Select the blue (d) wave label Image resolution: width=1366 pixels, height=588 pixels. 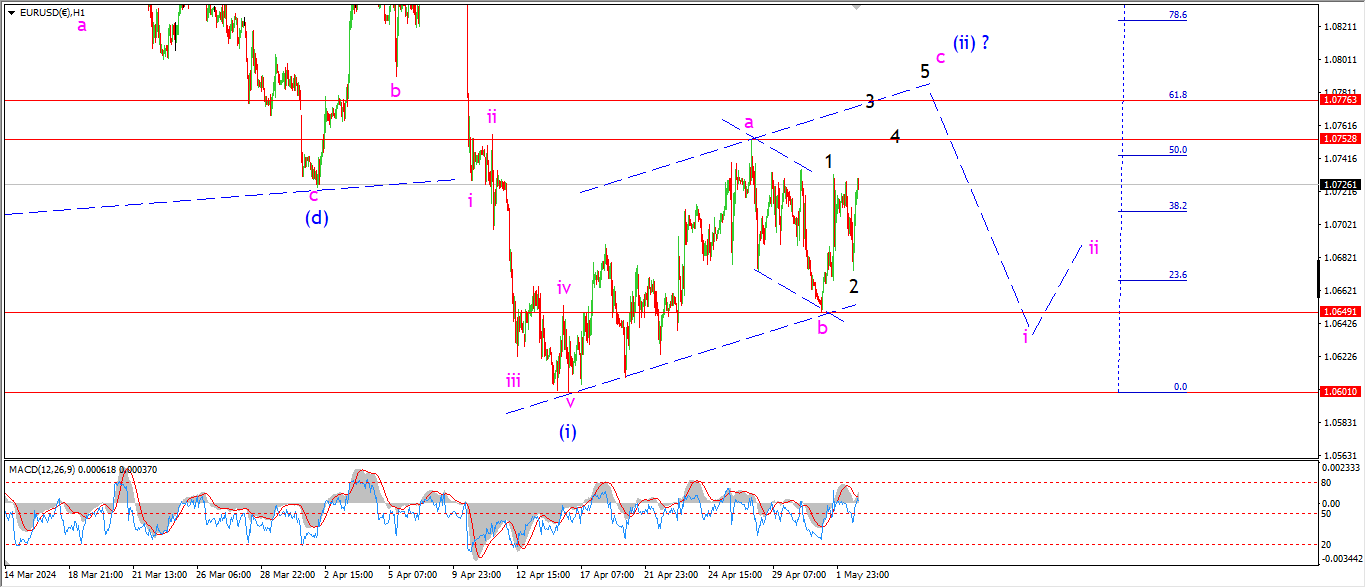318,217
